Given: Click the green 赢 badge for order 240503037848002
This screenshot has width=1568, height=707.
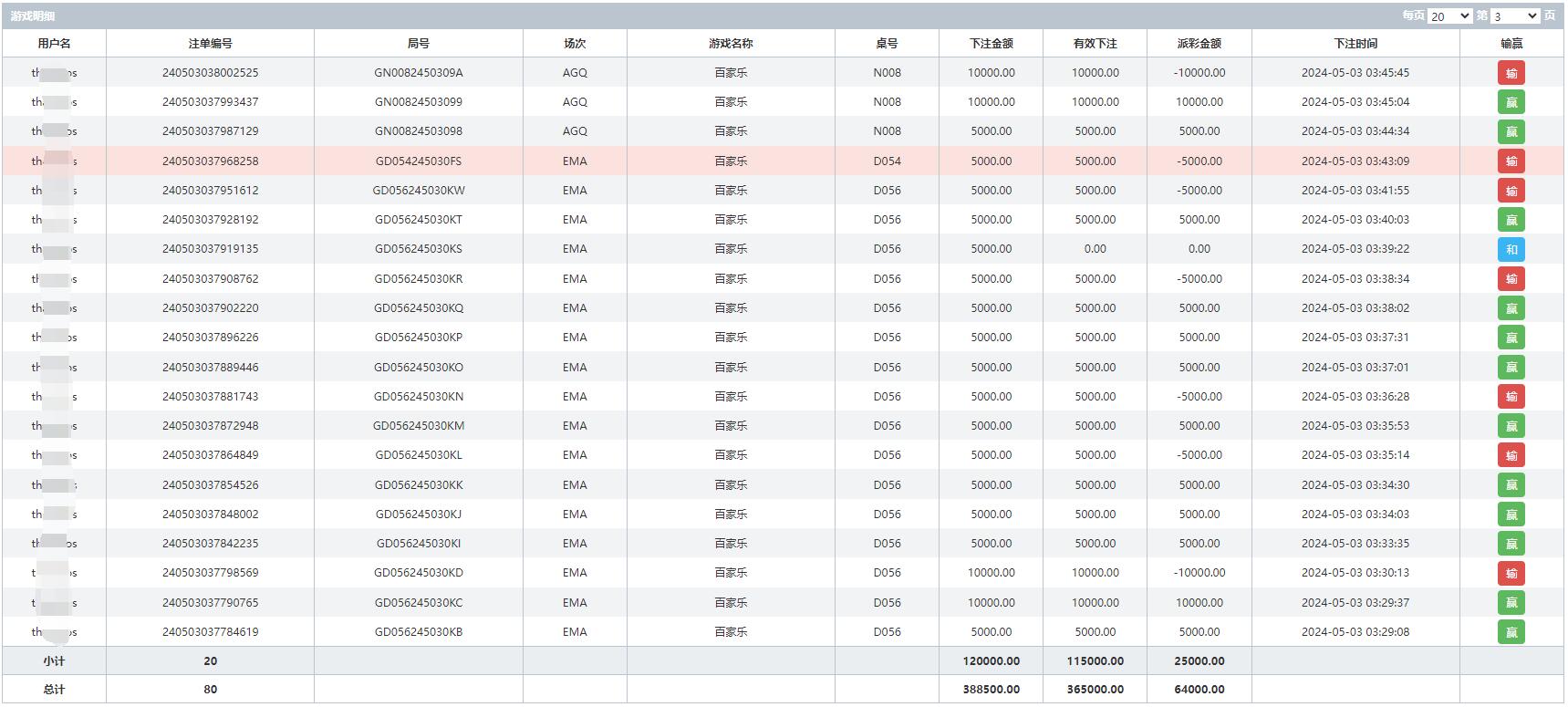Looking at the screenshot, I should tap(1511, 515).
